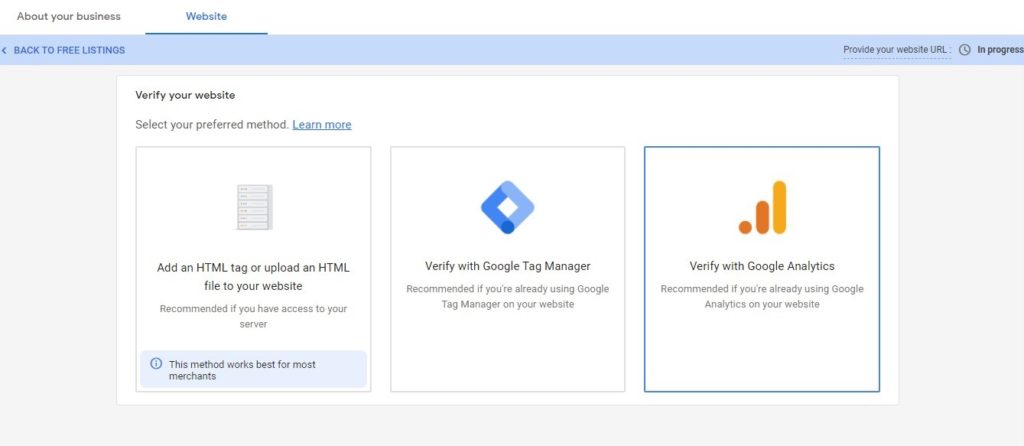Click Recommended if you have server access text
Image resolution: width=1024 pixels, height=446 pixels.
tap(253, 316)
